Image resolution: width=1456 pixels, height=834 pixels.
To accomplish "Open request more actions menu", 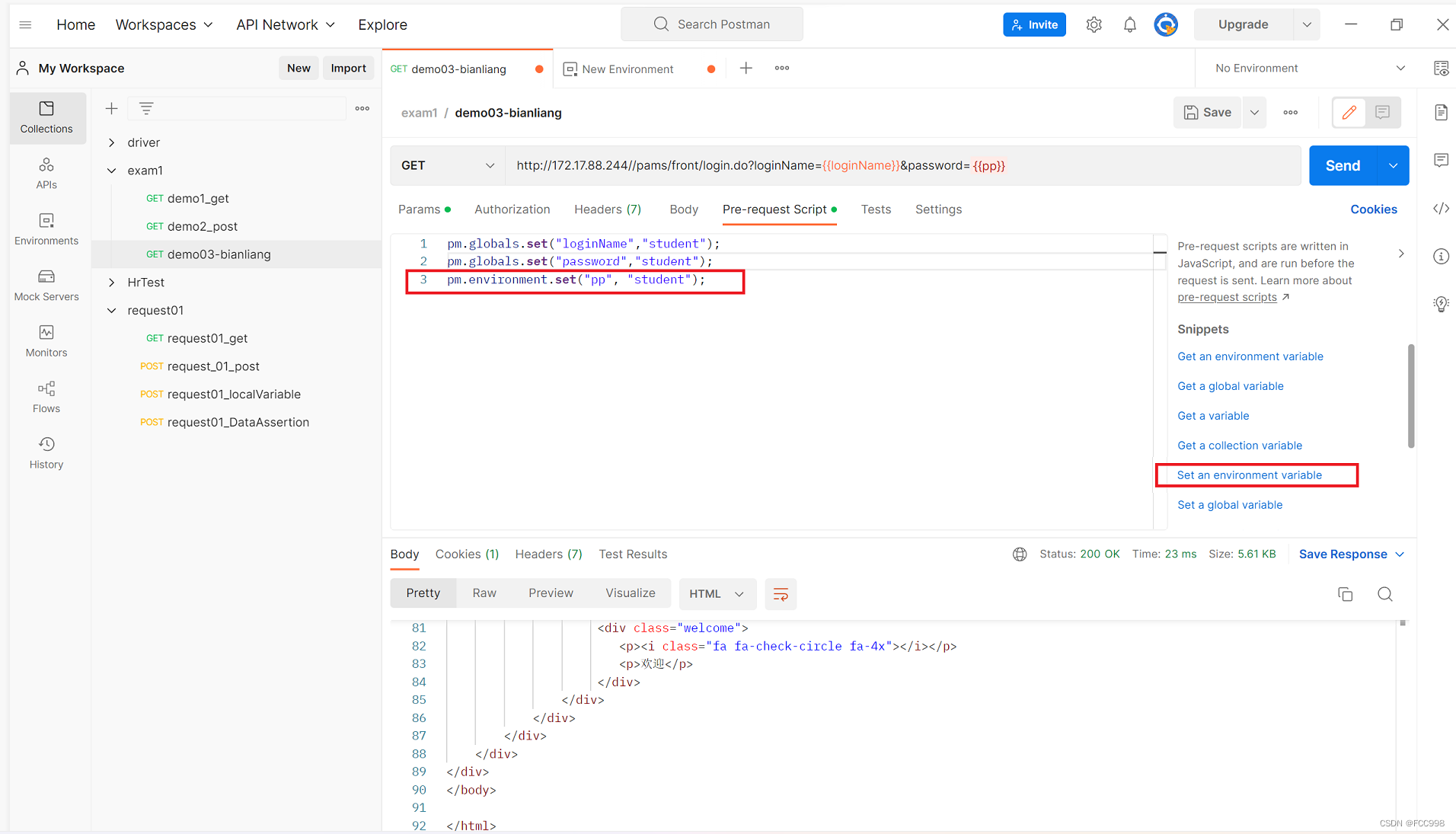I will (x=1290, y=113).
